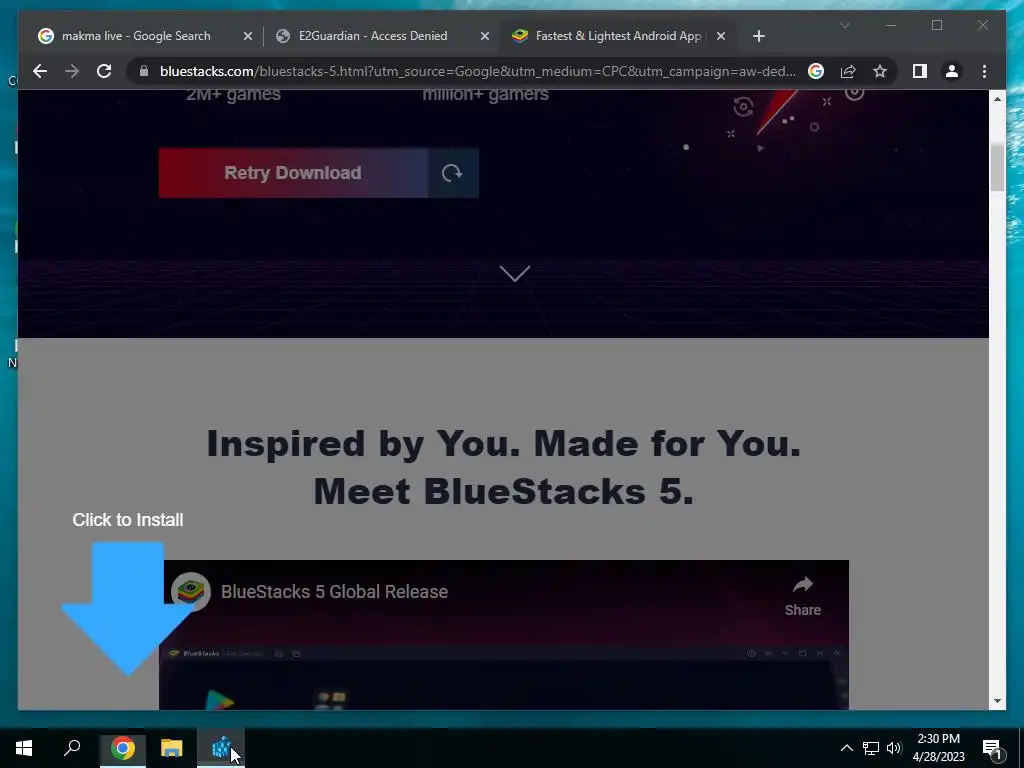The width and height of the screenshot is (1024, 768).
Task: Open network status in system tray
Action: [871, 748]
